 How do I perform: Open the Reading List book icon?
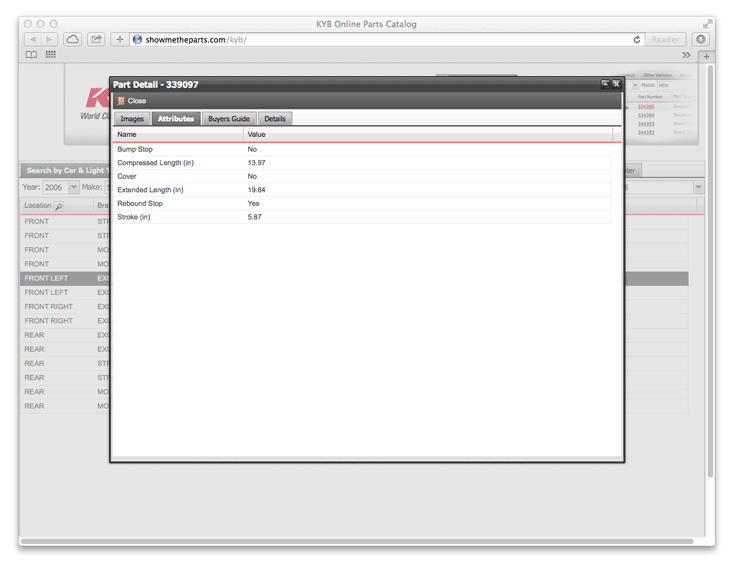(x=32, y=55)
